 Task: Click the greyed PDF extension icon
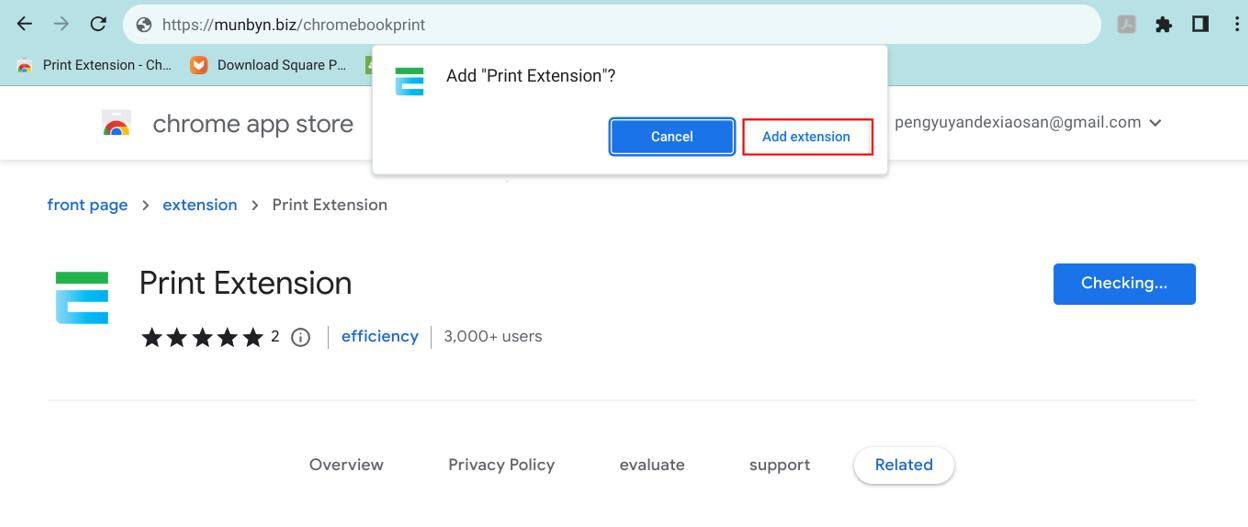1127,25
